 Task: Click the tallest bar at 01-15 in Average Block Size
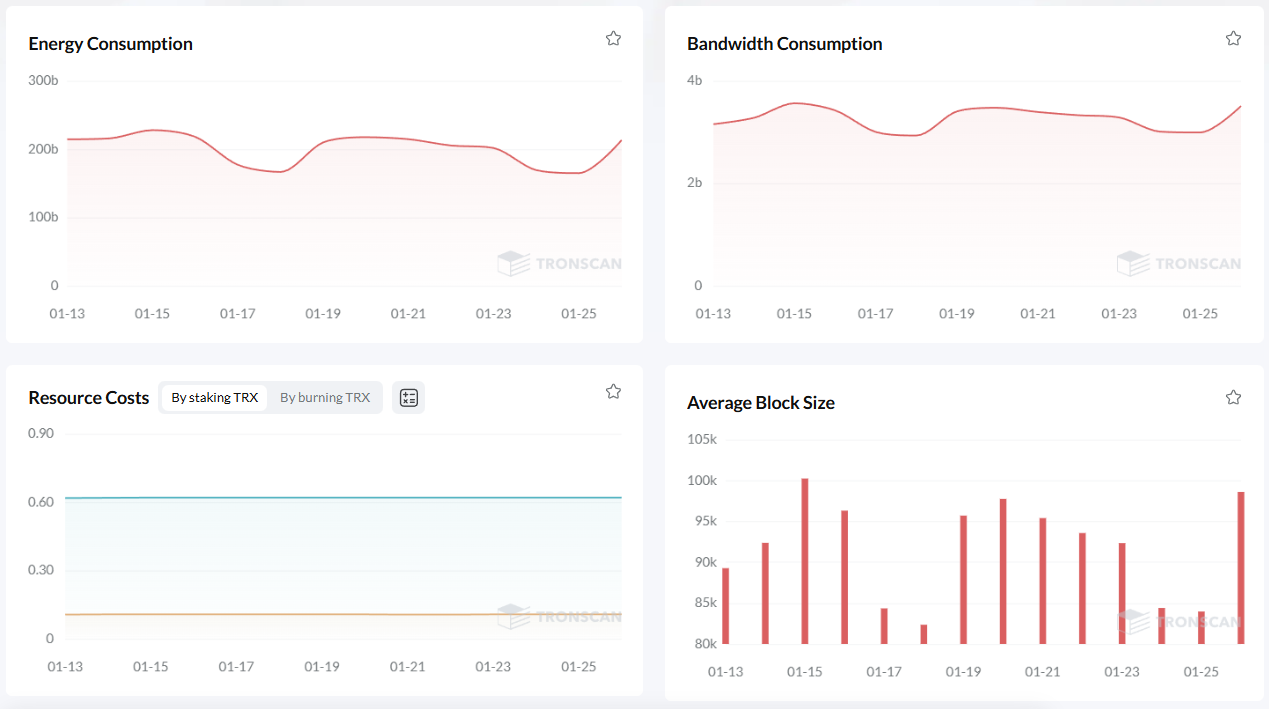[805, 560]
